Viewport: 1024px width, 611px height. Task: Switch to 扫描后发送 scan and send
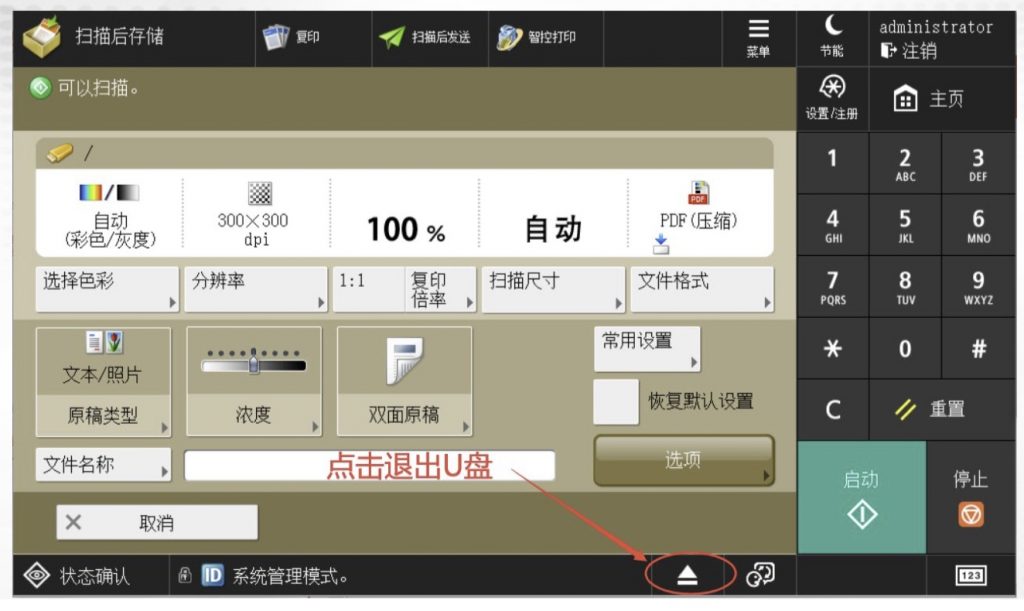(425, 37)
